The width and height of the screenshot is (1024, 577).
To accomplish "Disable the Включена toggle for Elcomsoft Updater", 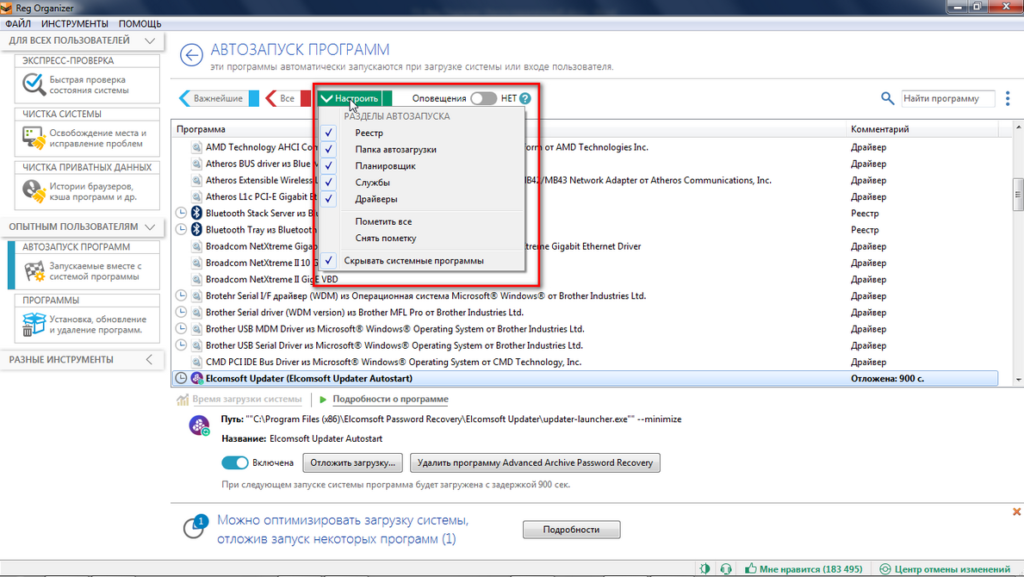I will [235, 463].
